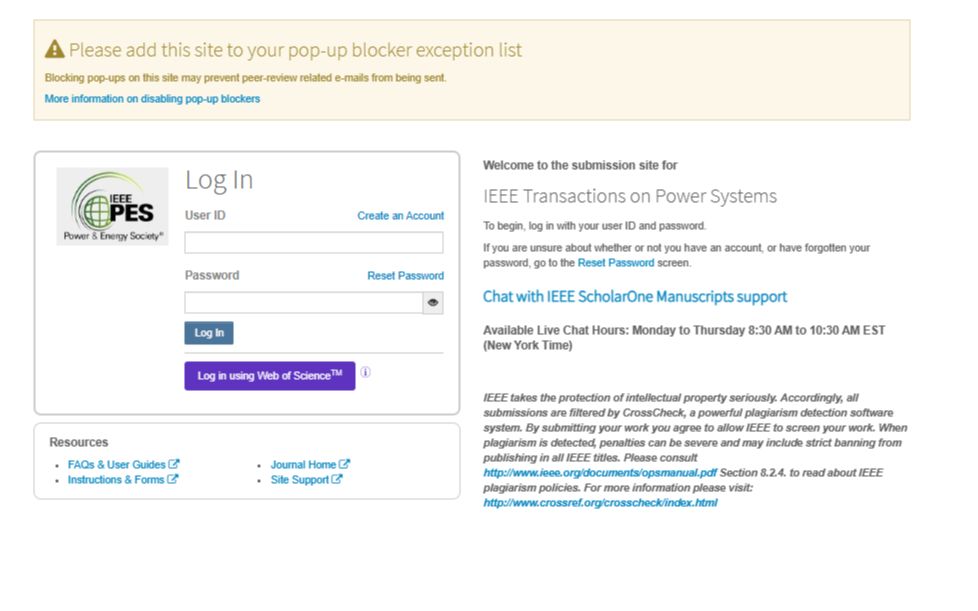Click the IEEE PES Power & Energy Society logo
Viewport: 978px width, 611px height.
[112, 208]
